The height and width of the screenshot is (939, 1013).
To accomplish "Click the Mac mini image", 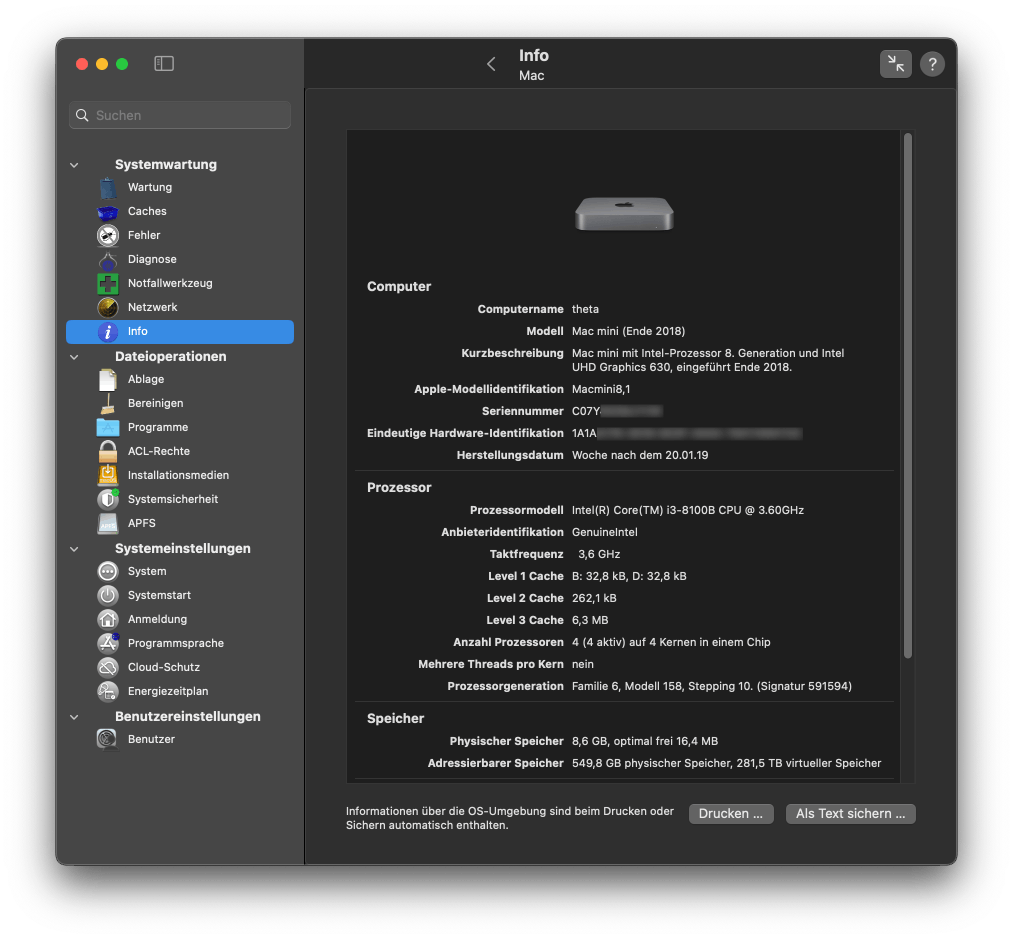I will (x=624, y=214).
